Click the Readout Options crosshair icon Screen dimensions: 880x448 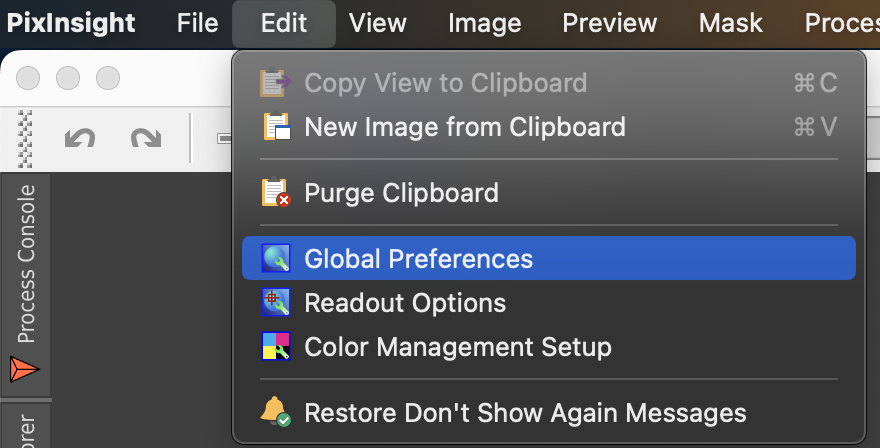(276, 303)
